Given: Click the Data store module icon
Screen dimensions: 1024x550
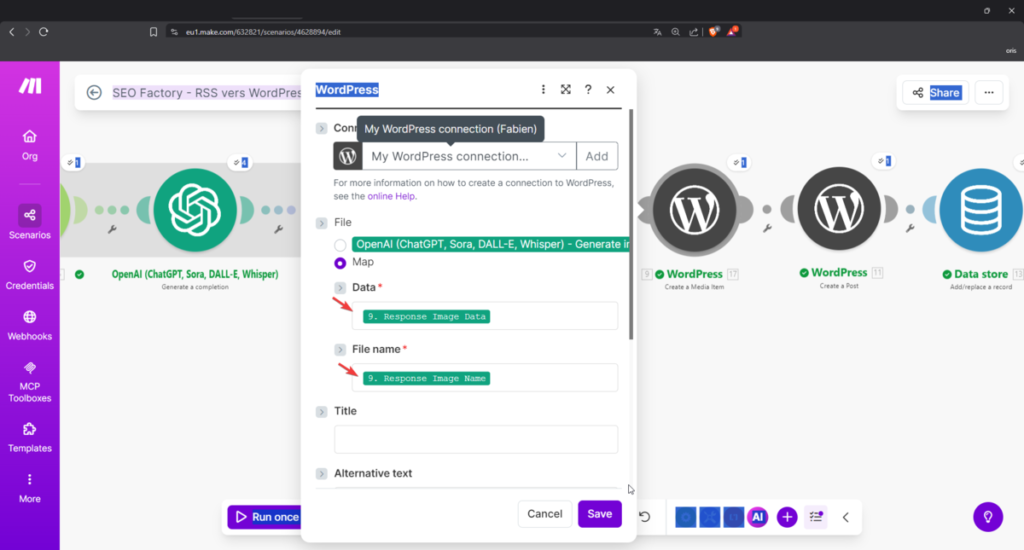Looking at the screenshot, I should 974,208.
